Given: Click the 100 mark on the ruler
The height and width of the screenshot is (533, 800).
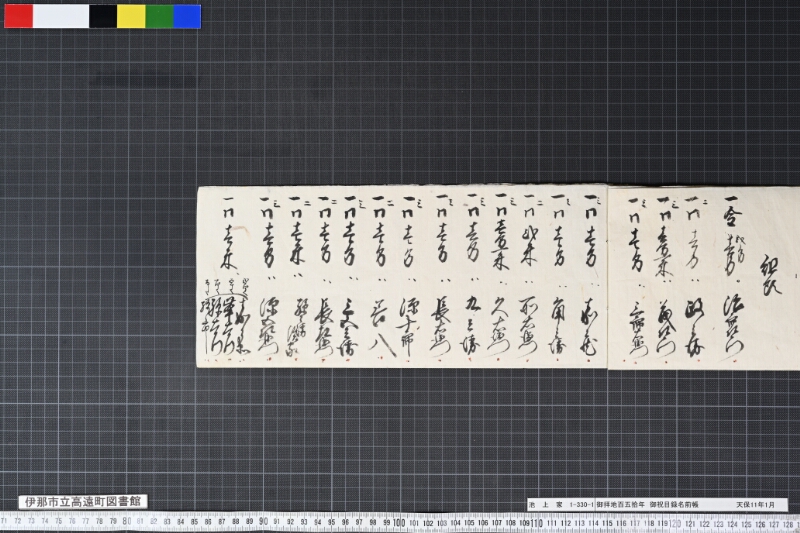Looking at the screenshot, I should [x=399, y=522].
